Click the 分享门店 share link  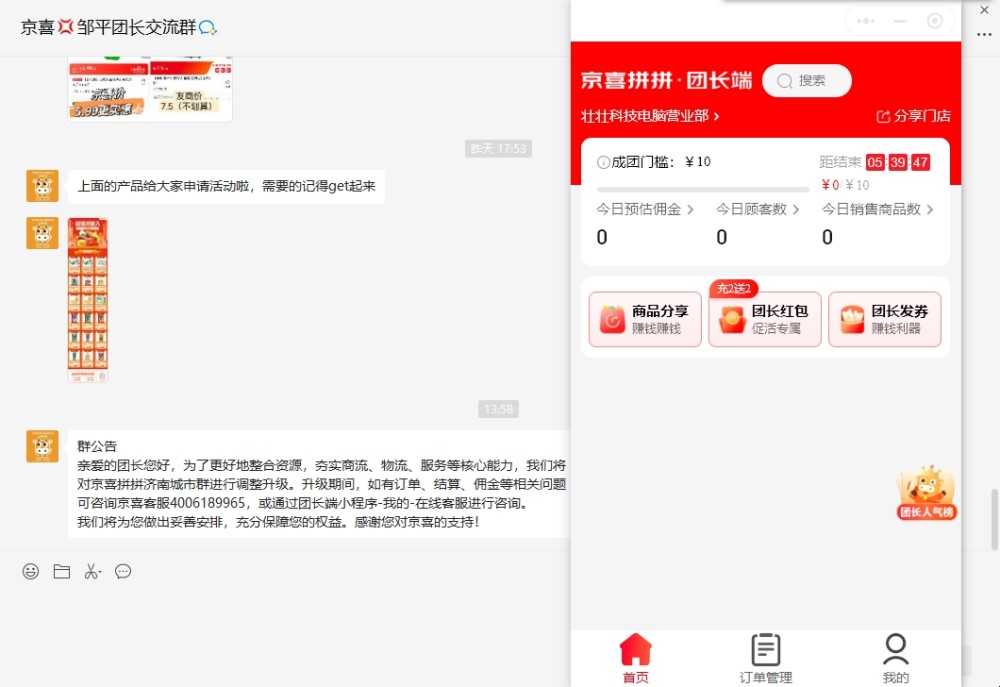[914, 116]
